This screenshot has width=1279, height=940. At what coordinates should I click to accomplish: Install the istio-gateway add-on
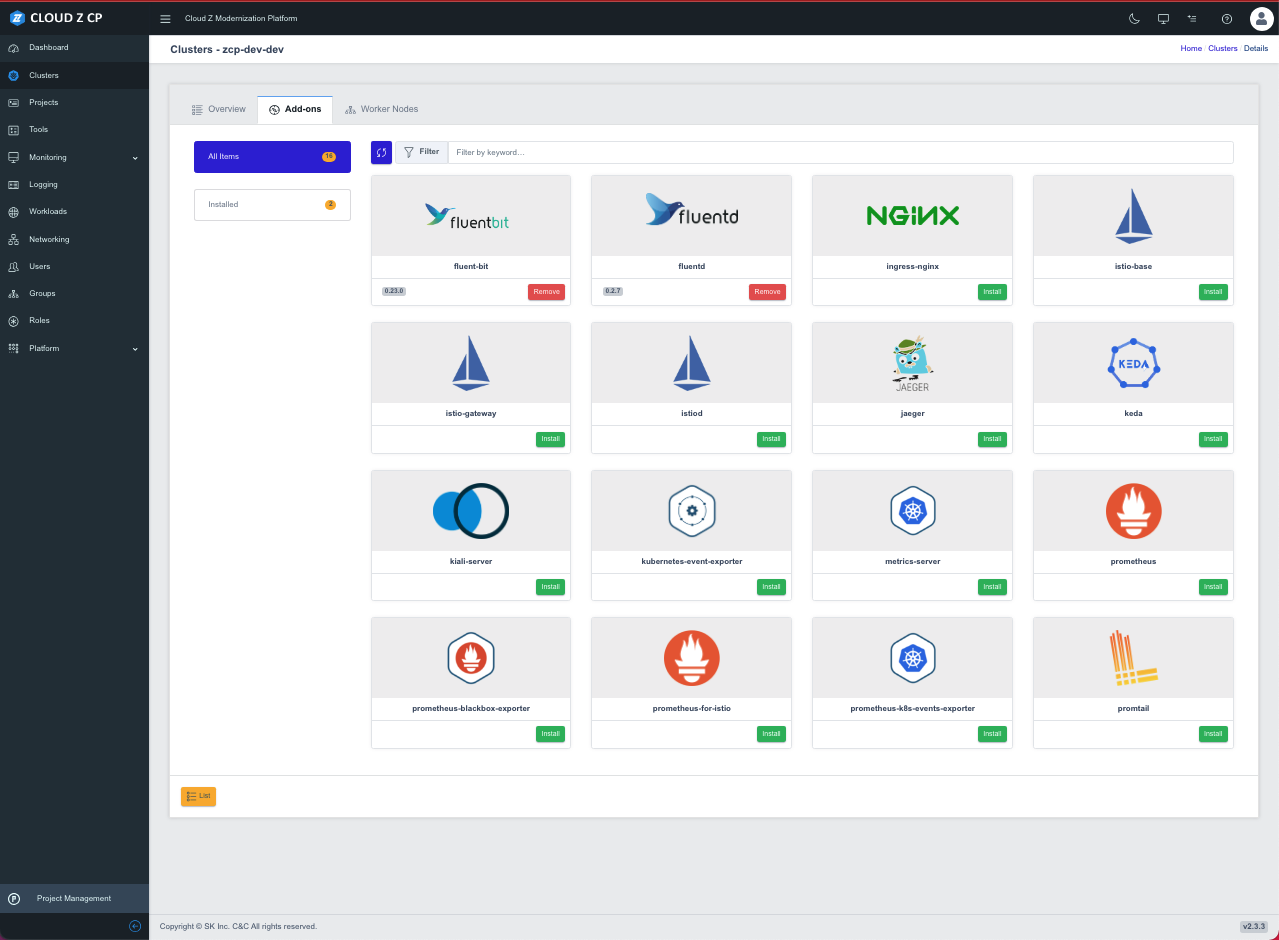coord(550,439)
